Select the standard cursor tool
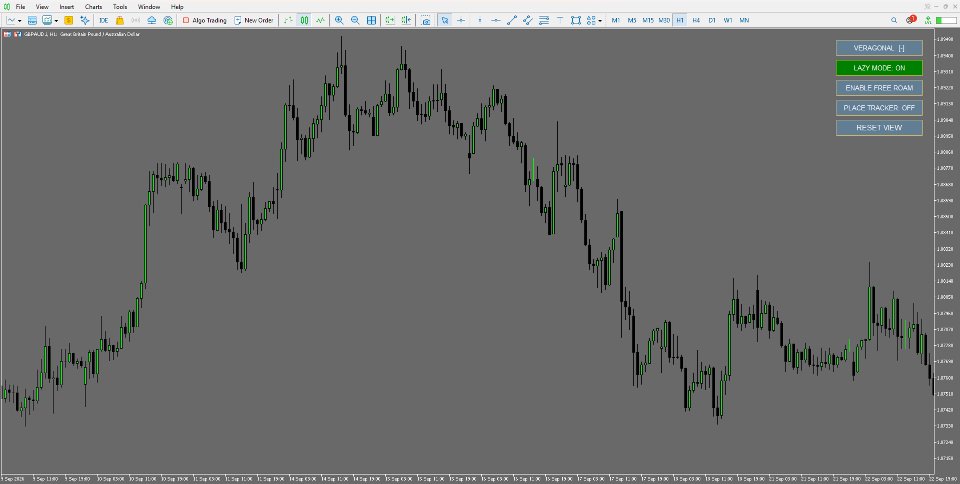960x484 pixels. click(444, 20)
